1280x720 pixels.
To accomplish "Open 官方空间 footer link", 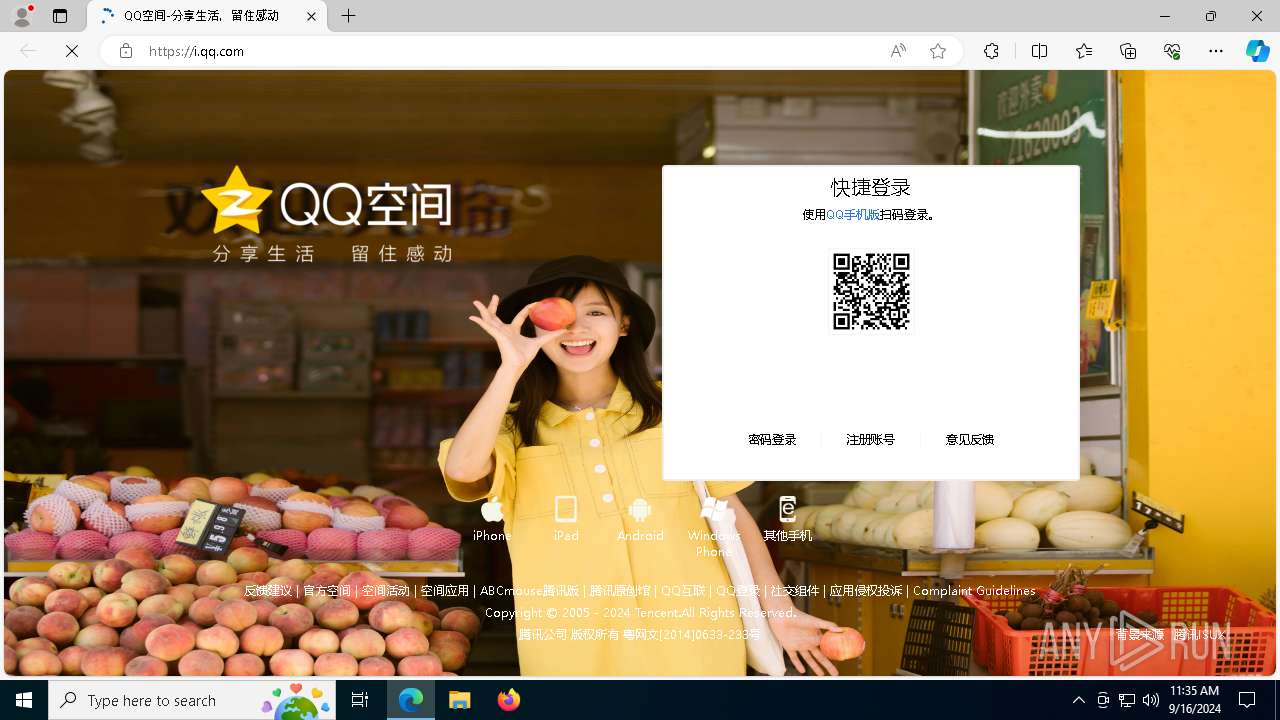I will (x=327, y=591).
